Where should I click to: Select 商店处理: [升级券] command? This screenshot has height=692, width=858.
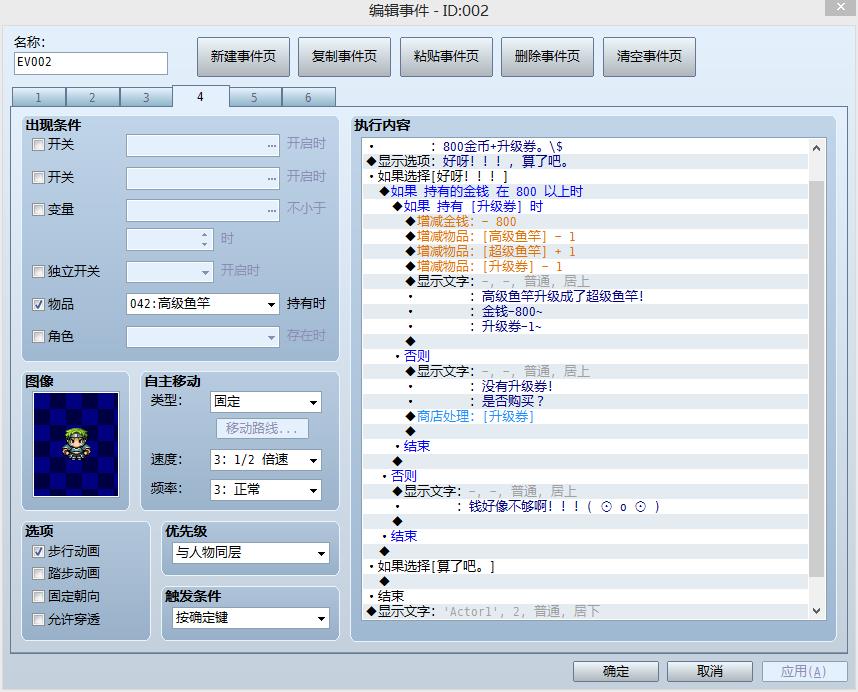coord(585,416)
